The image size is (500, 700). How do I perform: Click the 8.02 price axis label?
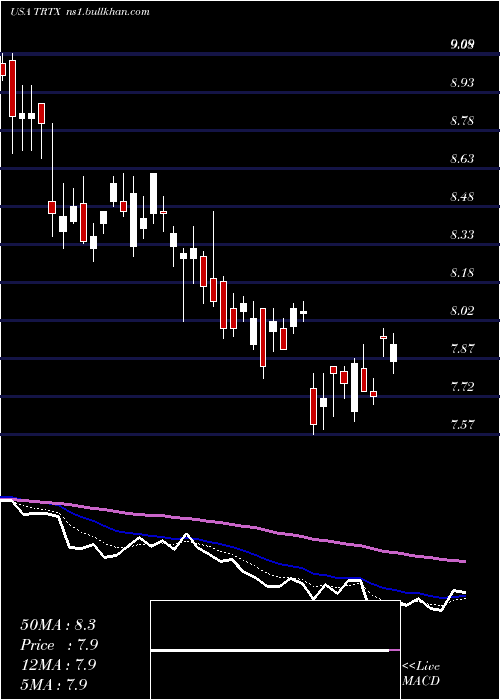click(x=462, y=310)
